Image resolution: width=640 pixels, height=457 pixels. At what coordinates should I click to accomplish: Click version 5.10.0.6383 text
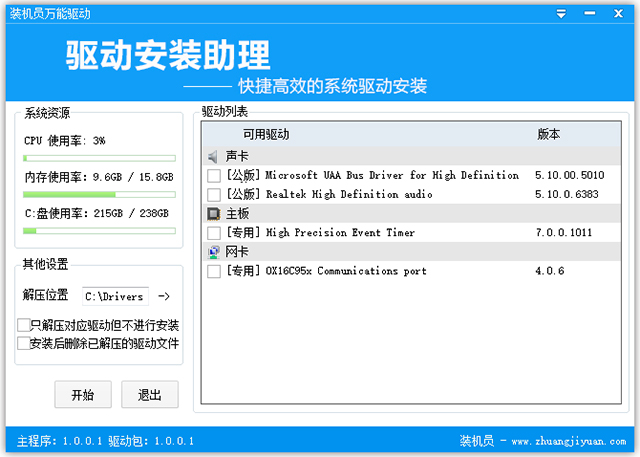(x=567, y=194)
